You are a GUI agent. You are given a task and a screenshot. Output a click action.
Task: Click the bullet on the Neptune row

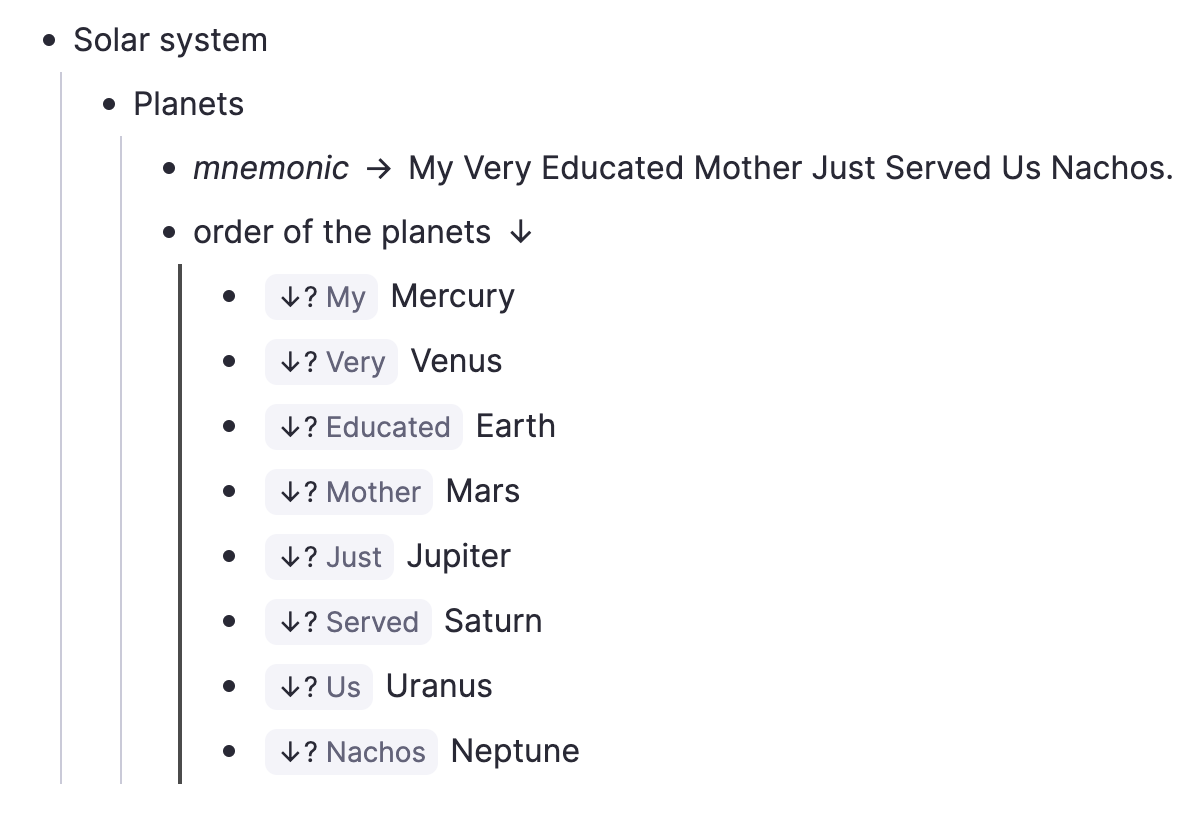point(230,752)
